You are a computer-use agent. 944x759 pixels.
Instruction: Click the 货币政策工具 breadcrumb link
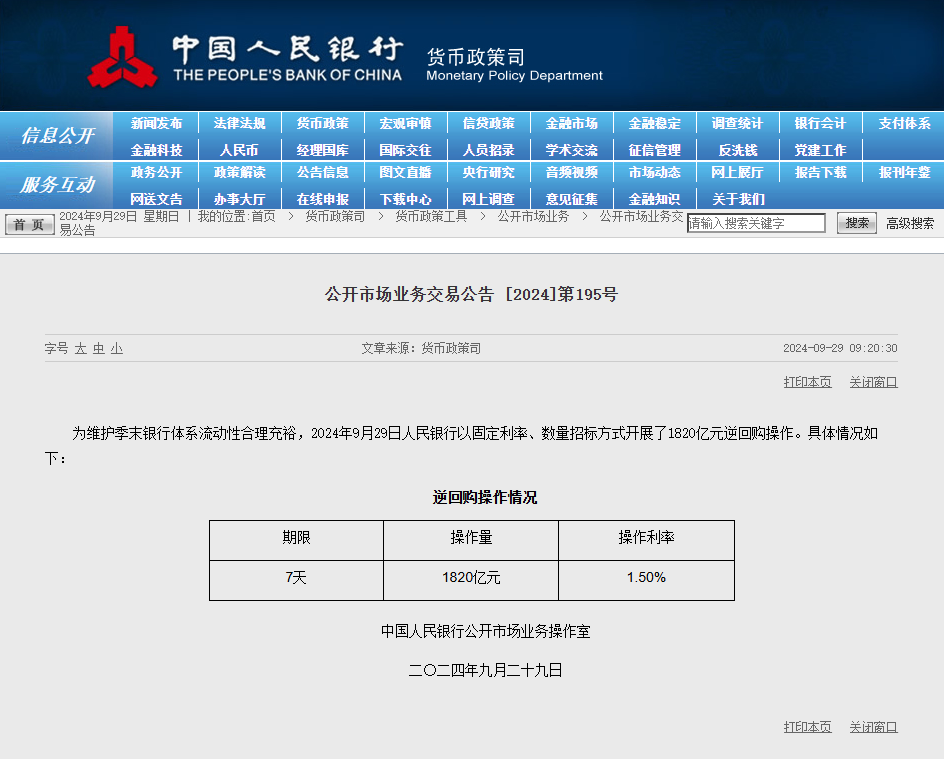pos(430,216)
